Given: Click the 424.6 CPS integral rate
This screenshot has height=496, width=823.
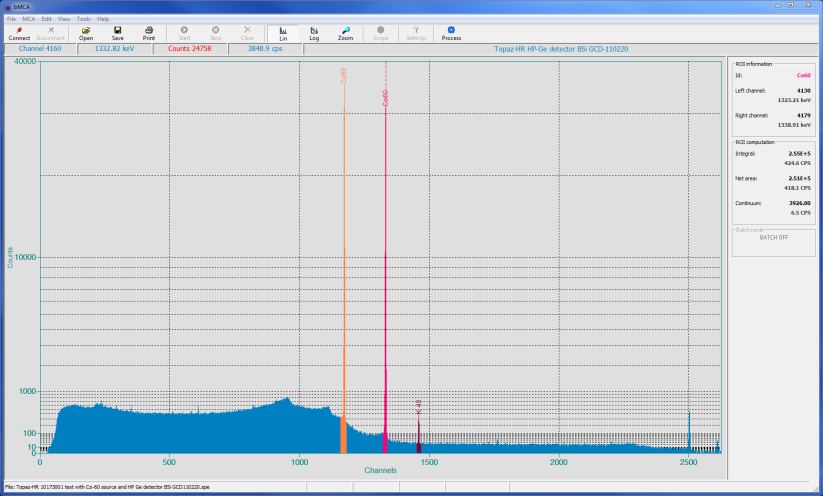Looking at the screenshot, I should coord(797,163).
